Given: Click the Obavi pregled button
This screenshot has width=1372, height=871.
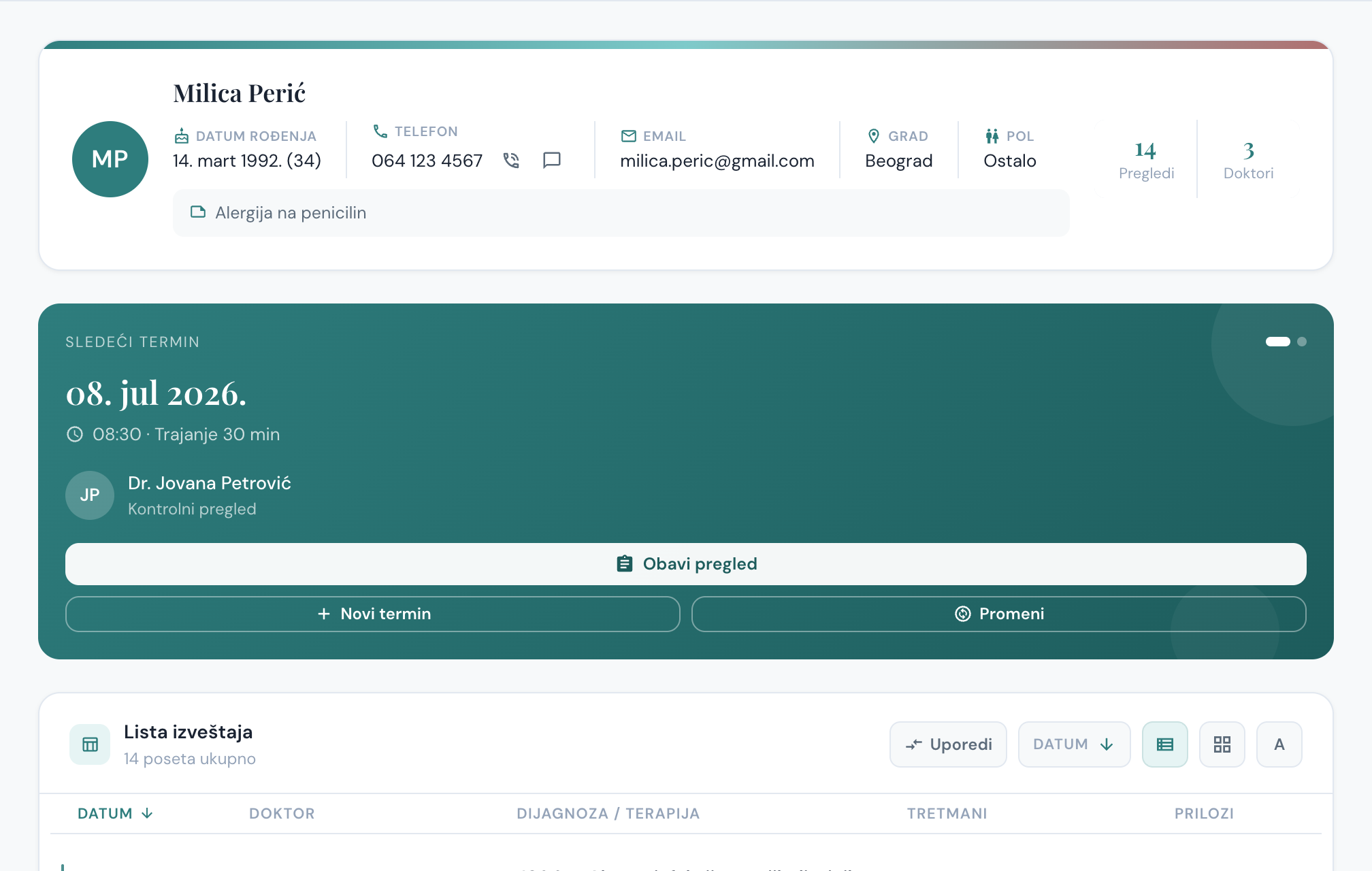Looking at the screenshot, I should click(x=686, y=564).
